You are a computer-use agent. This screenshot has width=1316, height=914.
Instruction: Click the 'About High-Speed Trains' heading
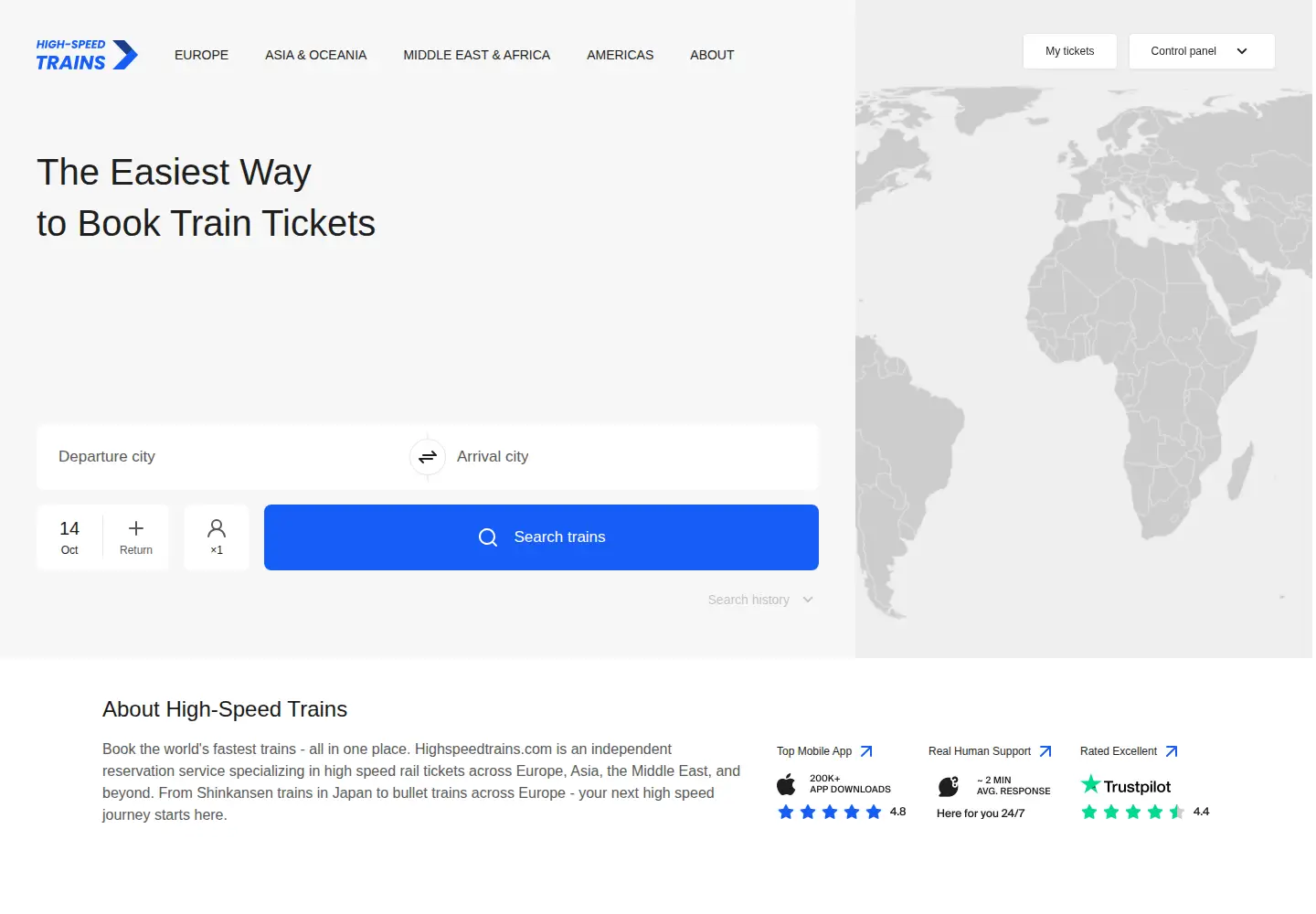coord(225,709)
